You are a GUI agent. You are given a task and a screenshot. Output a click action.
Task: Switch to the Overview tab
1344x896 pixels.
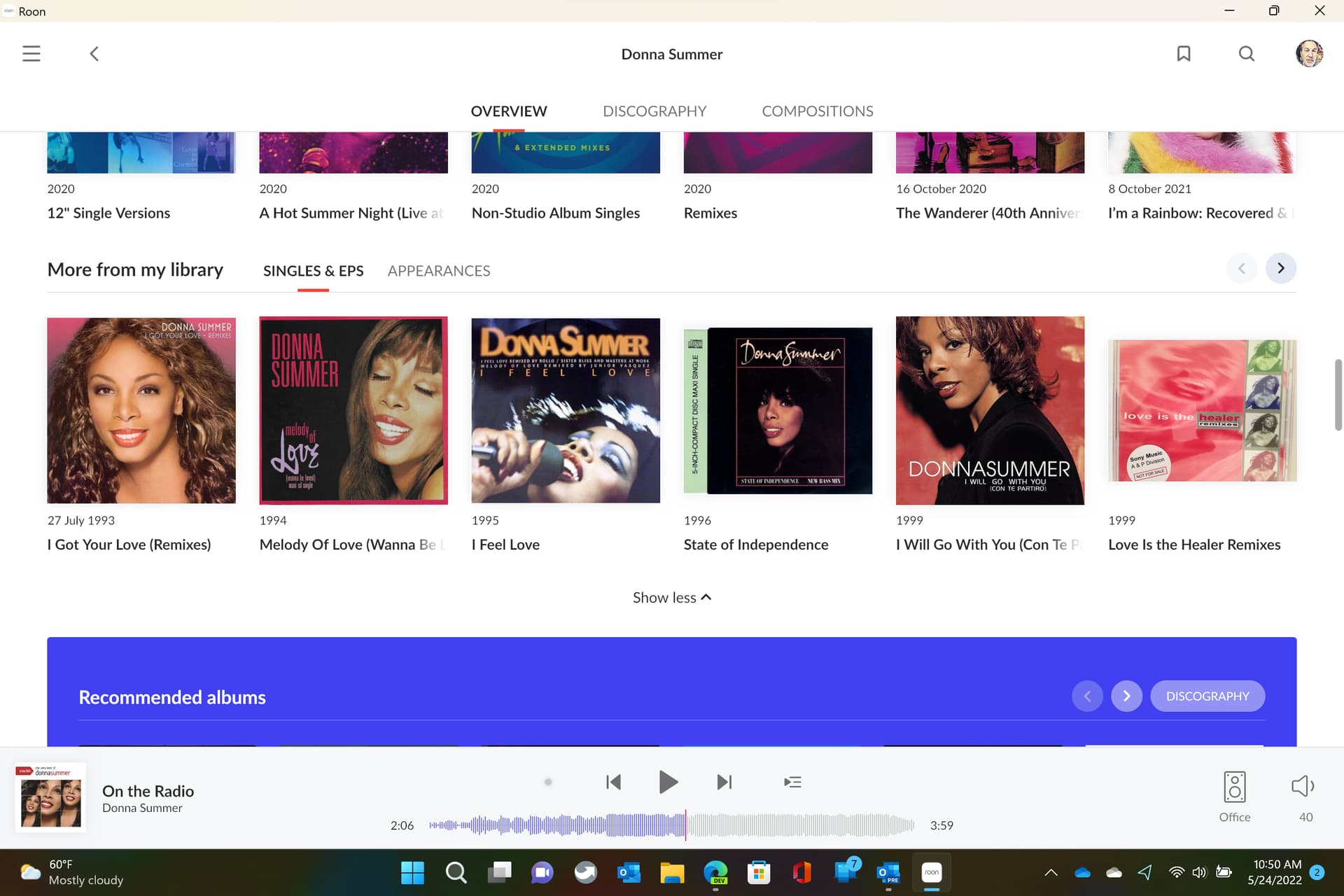[x=509, y=111]
